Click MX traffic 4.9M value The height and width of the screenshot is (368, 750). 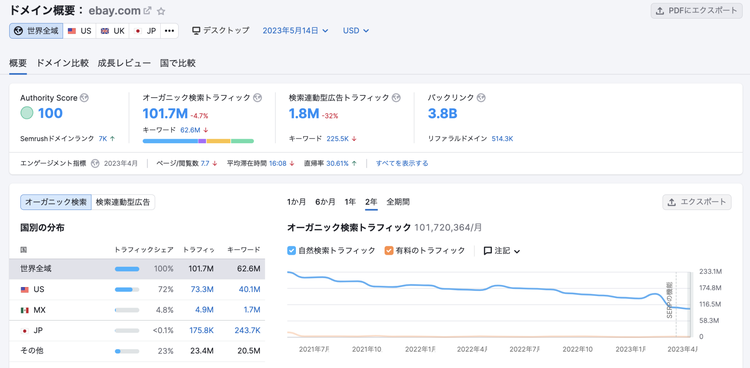(x=204, y=310)
